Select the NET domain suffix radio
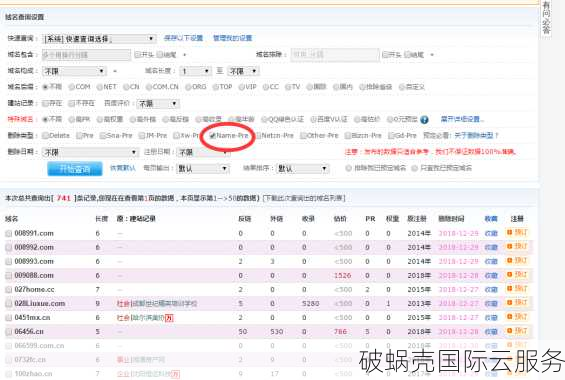565x380 pixels. click(99, 87)
